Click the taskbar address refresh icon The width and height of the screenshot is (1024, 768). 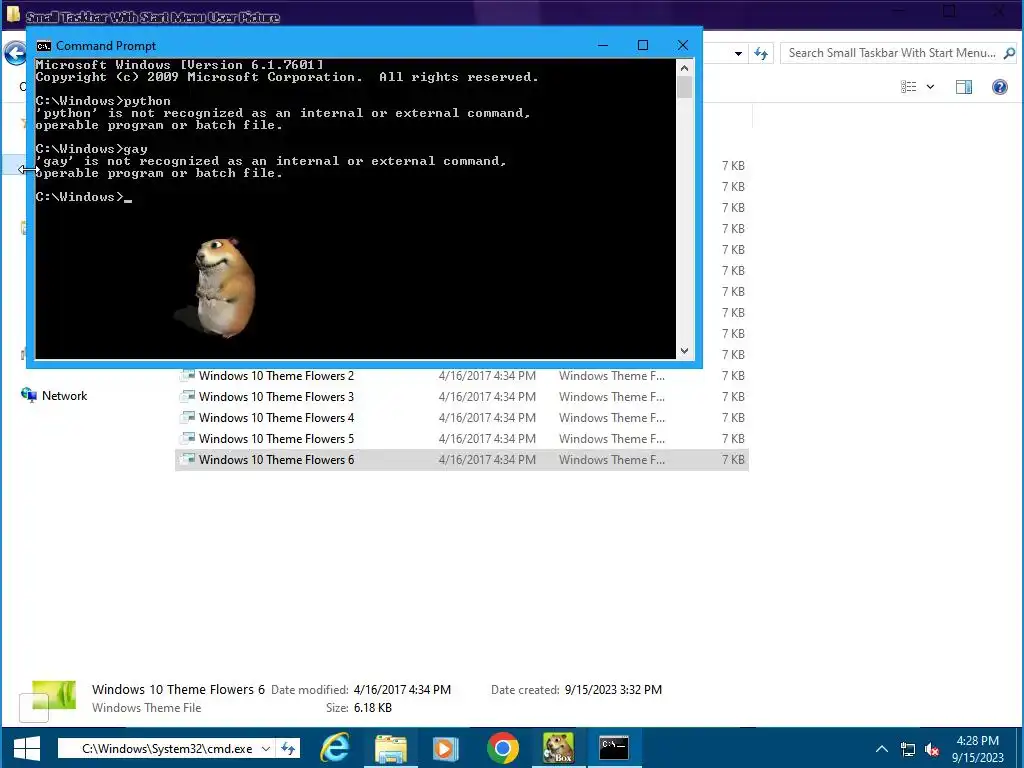[x=288, y=748]
